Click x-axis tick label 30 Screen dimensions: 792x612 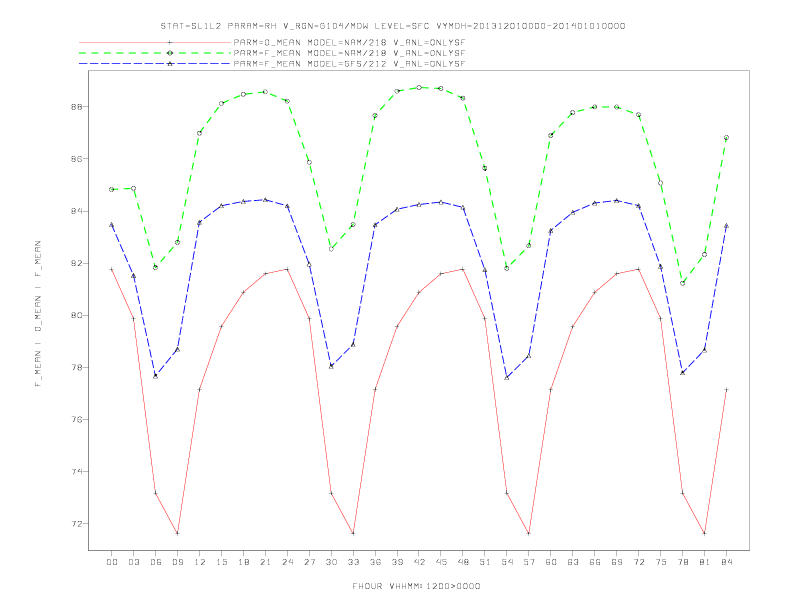tap(331, 562)
